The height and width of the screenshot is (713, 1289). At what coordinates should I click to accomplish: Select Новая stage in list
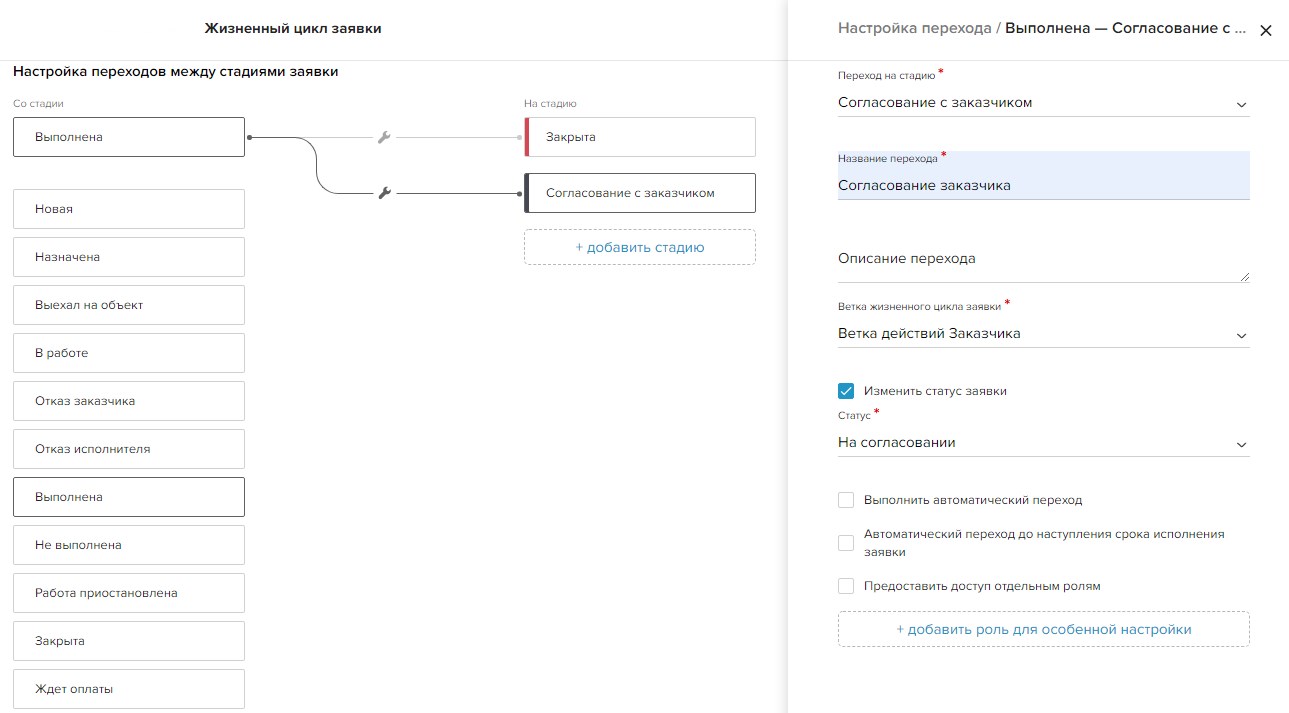point(129,209)
